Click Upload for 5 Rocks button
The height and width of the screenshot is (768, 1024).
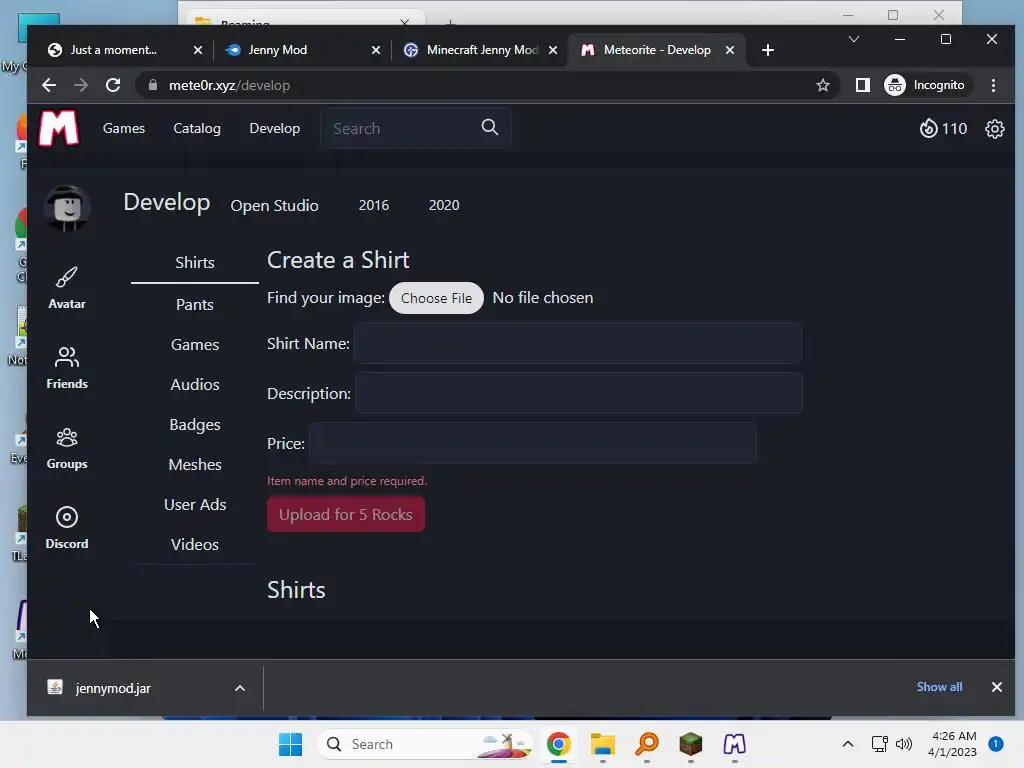click(345, 514)
